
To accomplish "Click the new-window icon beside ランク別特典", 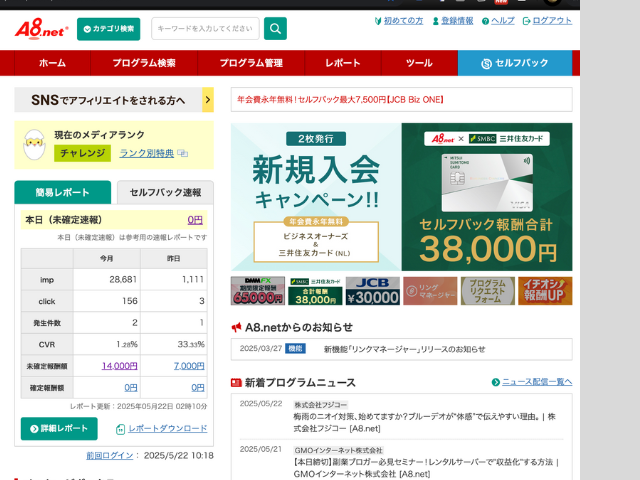I will point(183,154).
